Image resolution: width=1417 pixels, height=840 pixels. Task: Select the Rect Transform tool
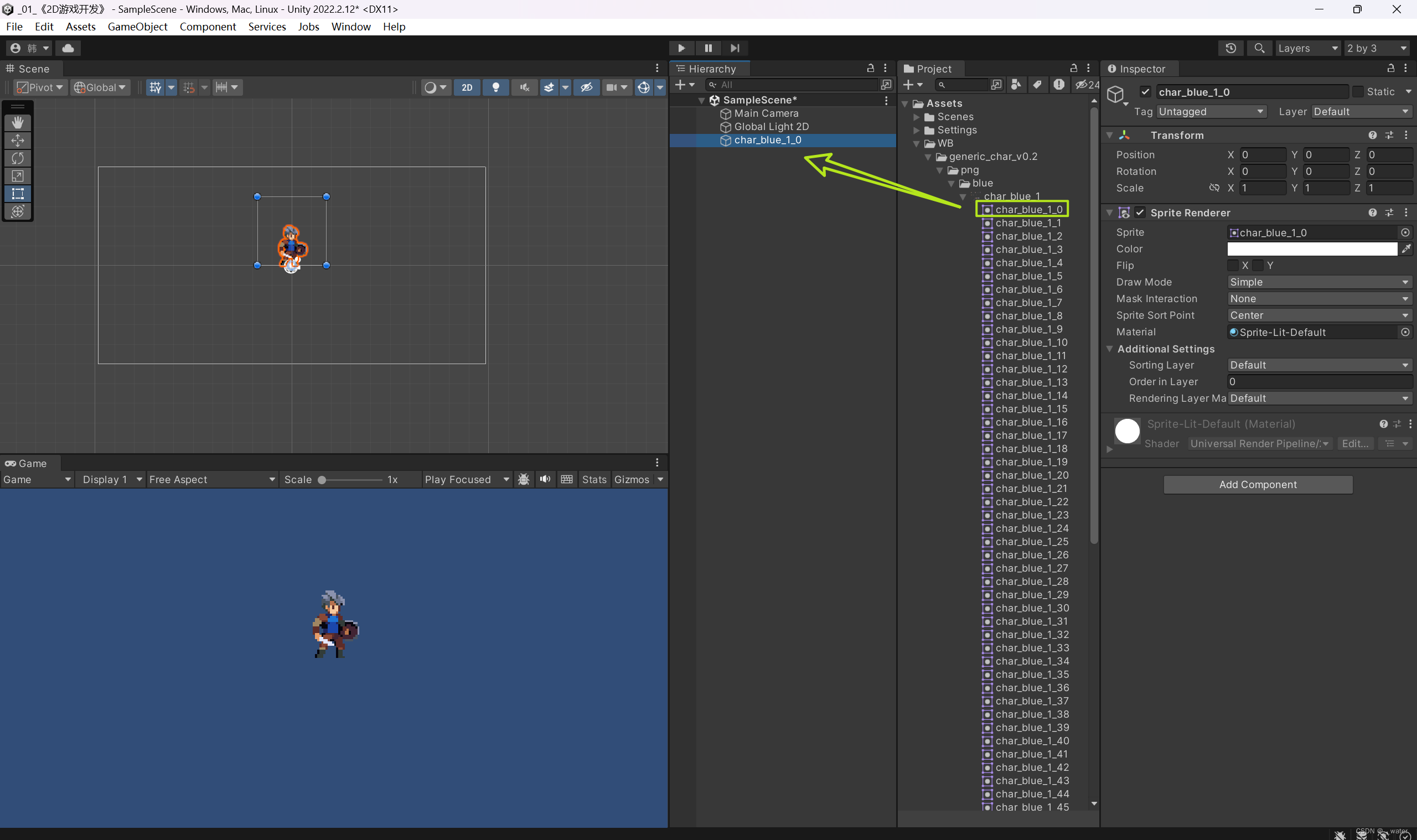point(18,194)
